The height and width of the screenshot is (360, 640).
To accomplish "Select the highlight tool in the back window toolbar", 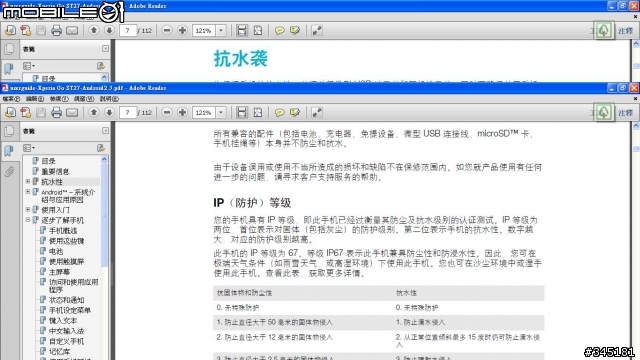I will [295, 30].
